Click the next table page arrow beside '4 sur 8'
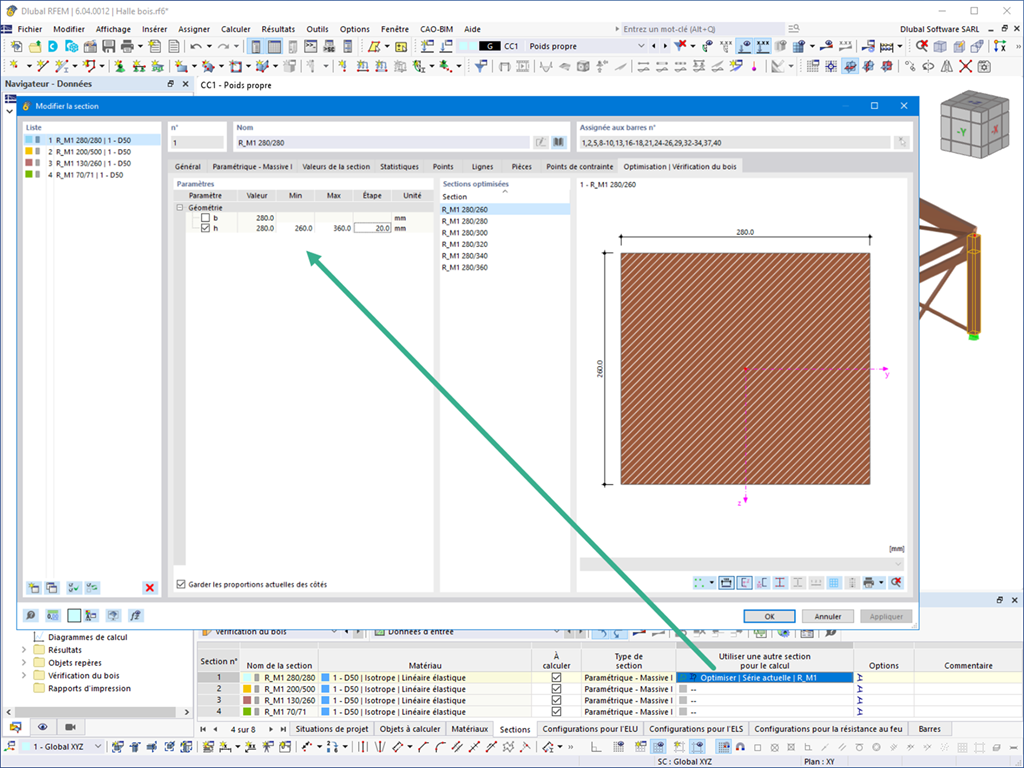The width and height of the screenshot is (1024, 768). [270, 729]
